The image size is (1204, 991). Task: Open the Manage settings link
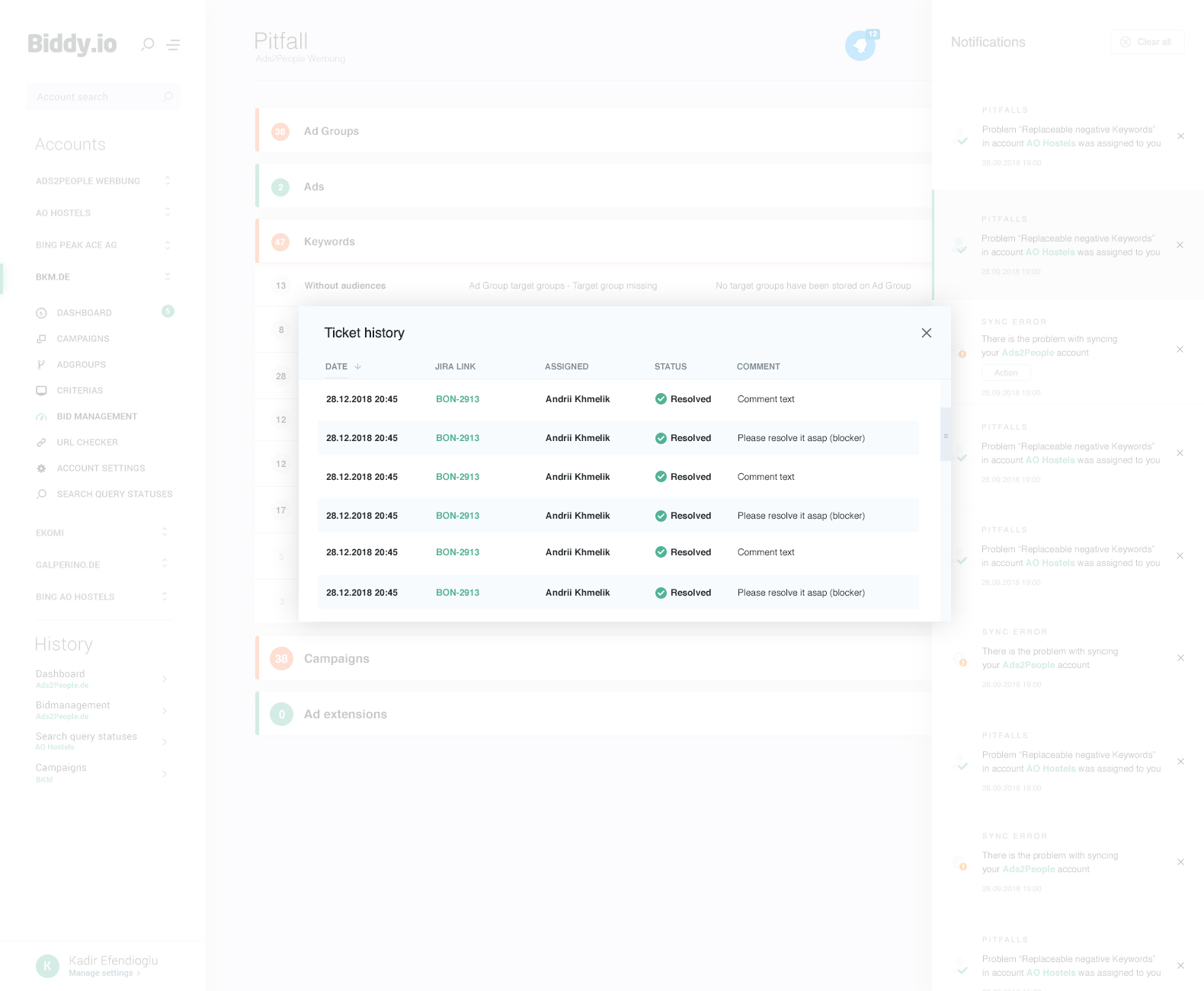click(104, 973)
